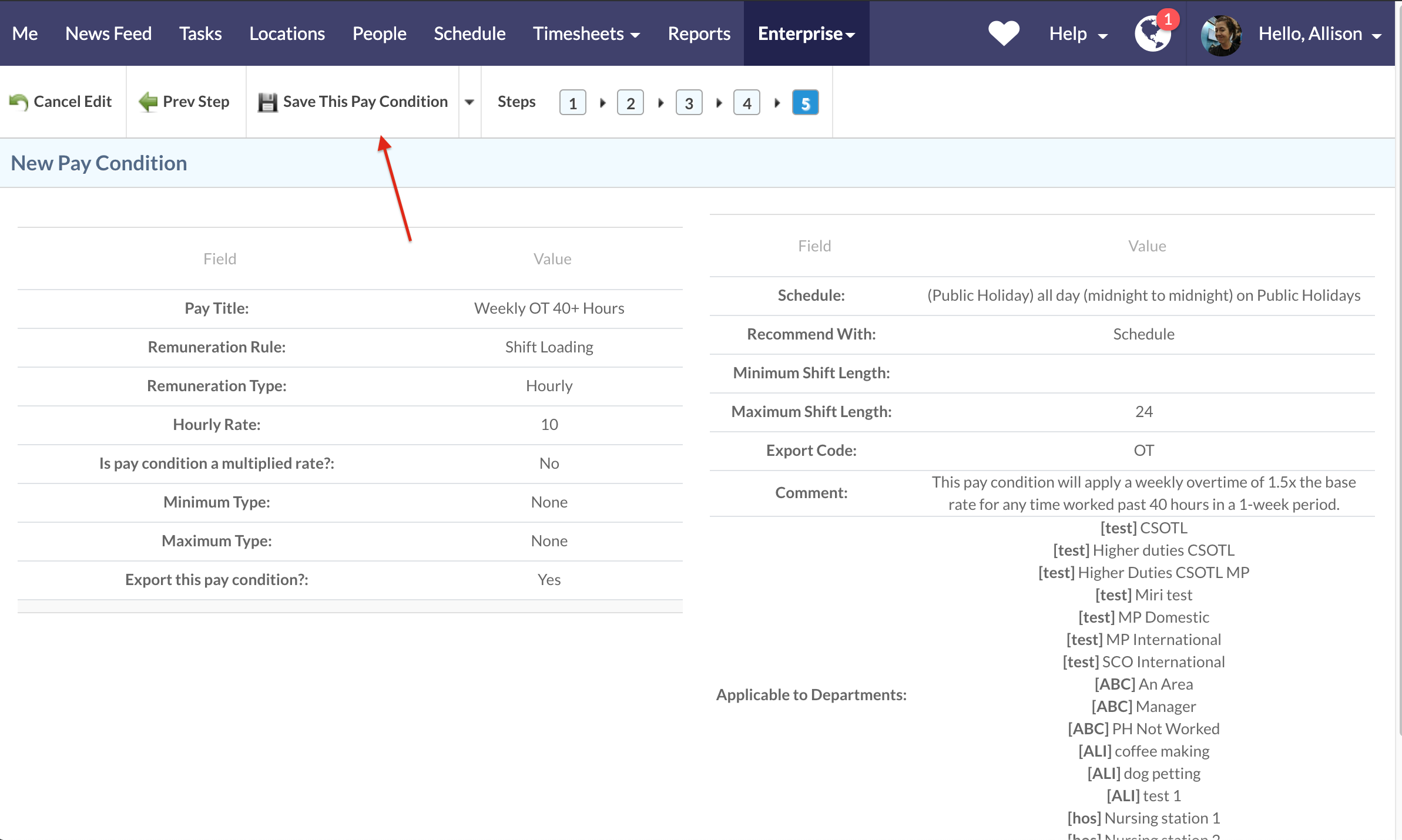1402x840 pixels.
Task: Select step 3 in Steps
Action: (689, 103)
